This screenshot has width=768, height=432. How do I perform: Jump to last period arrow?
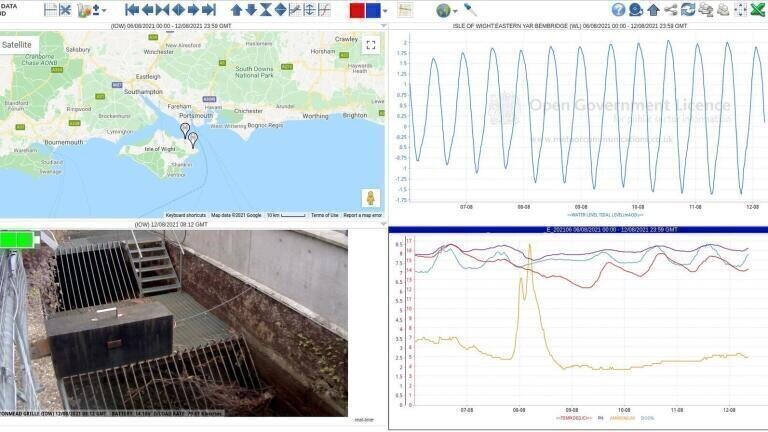pyautogui.click(x=209, y=10)
